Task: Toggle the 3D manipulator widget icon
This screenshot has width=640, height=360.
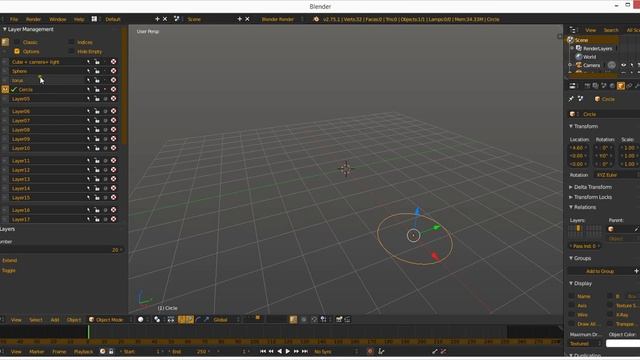Action: [x=182, y=320]
